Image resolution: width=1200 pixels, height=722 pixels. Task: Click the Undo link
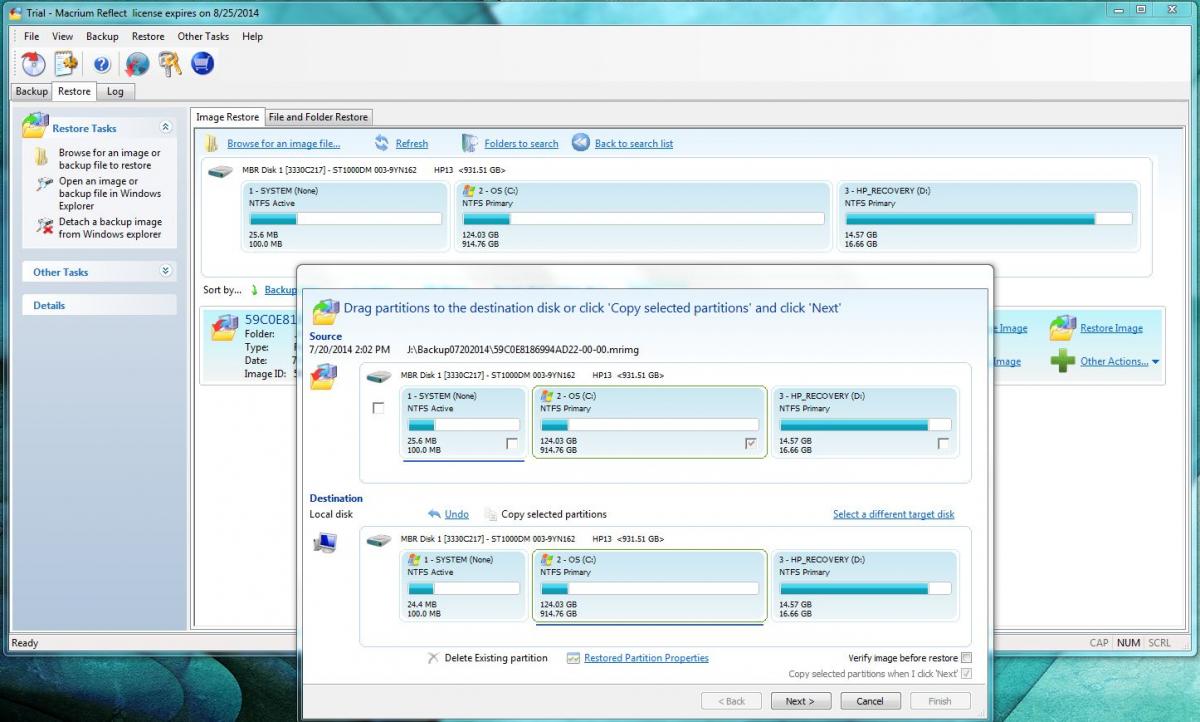(456, 514)
